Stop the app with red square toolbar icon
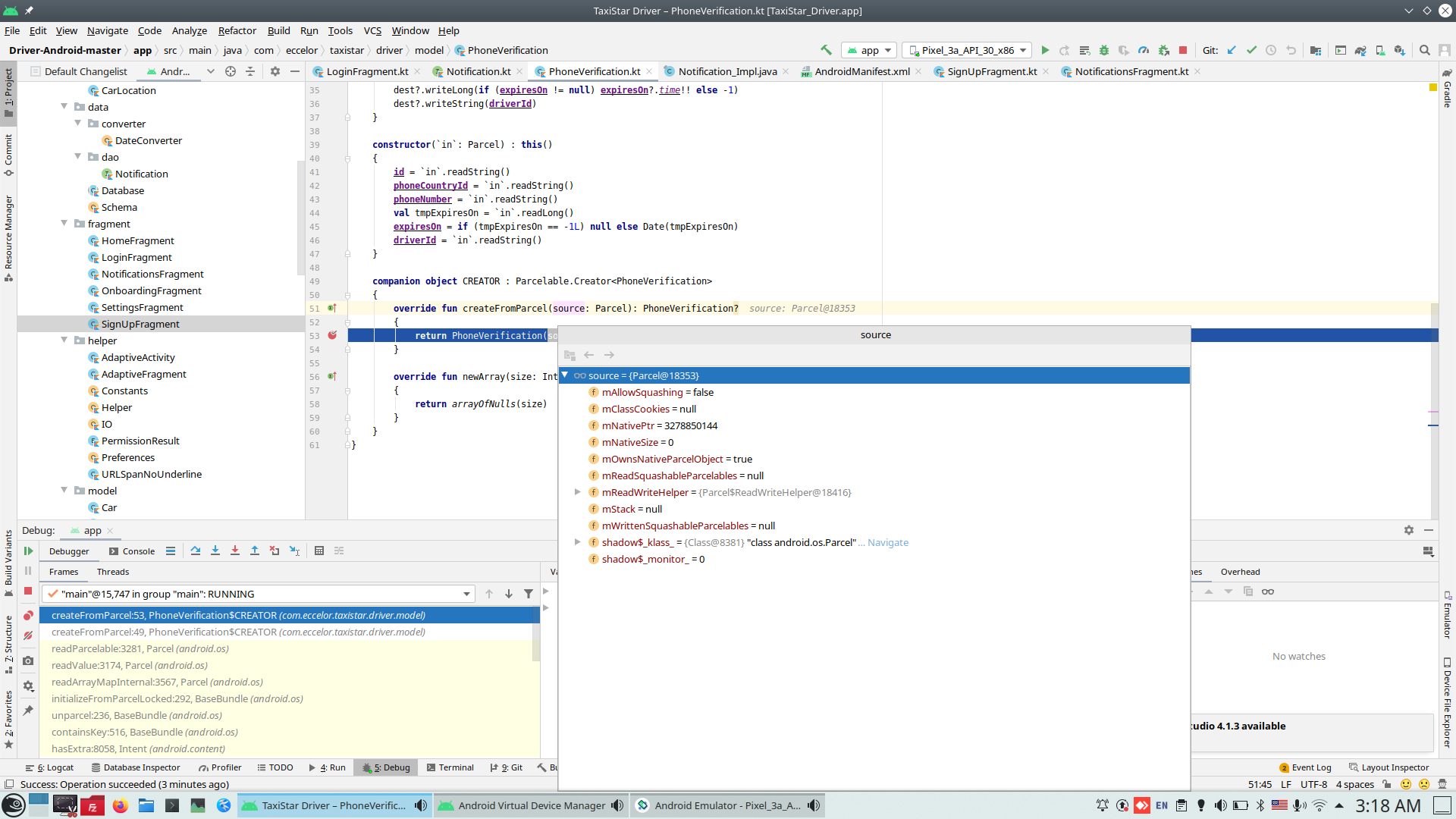1456x819 pixels. click(x=1183, y=50)
